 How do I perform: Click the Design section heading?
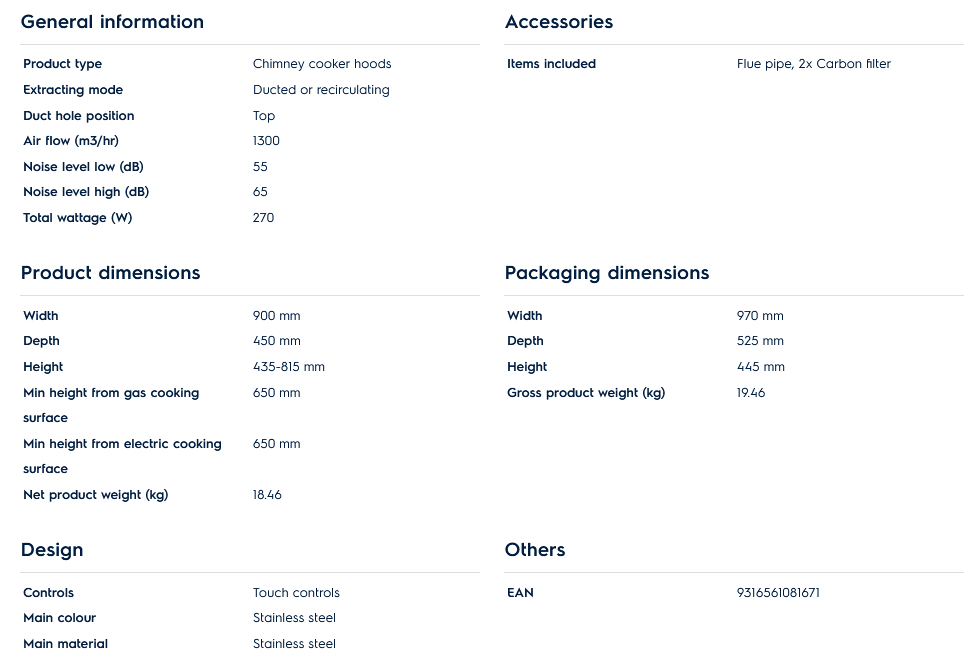click(52, 550)
